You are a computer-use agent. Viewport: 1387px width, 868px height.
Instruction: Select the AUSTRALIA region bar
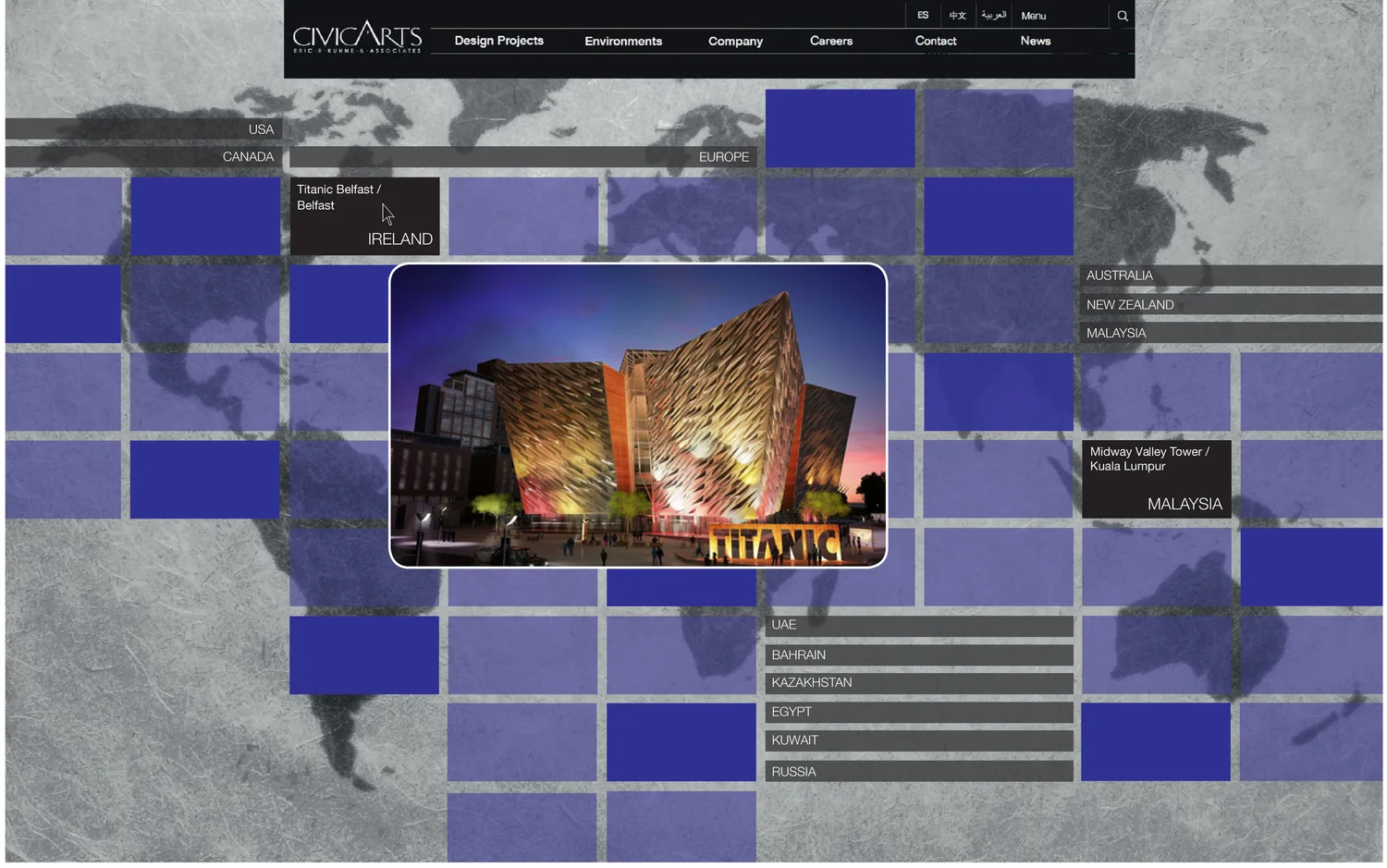1231,275
